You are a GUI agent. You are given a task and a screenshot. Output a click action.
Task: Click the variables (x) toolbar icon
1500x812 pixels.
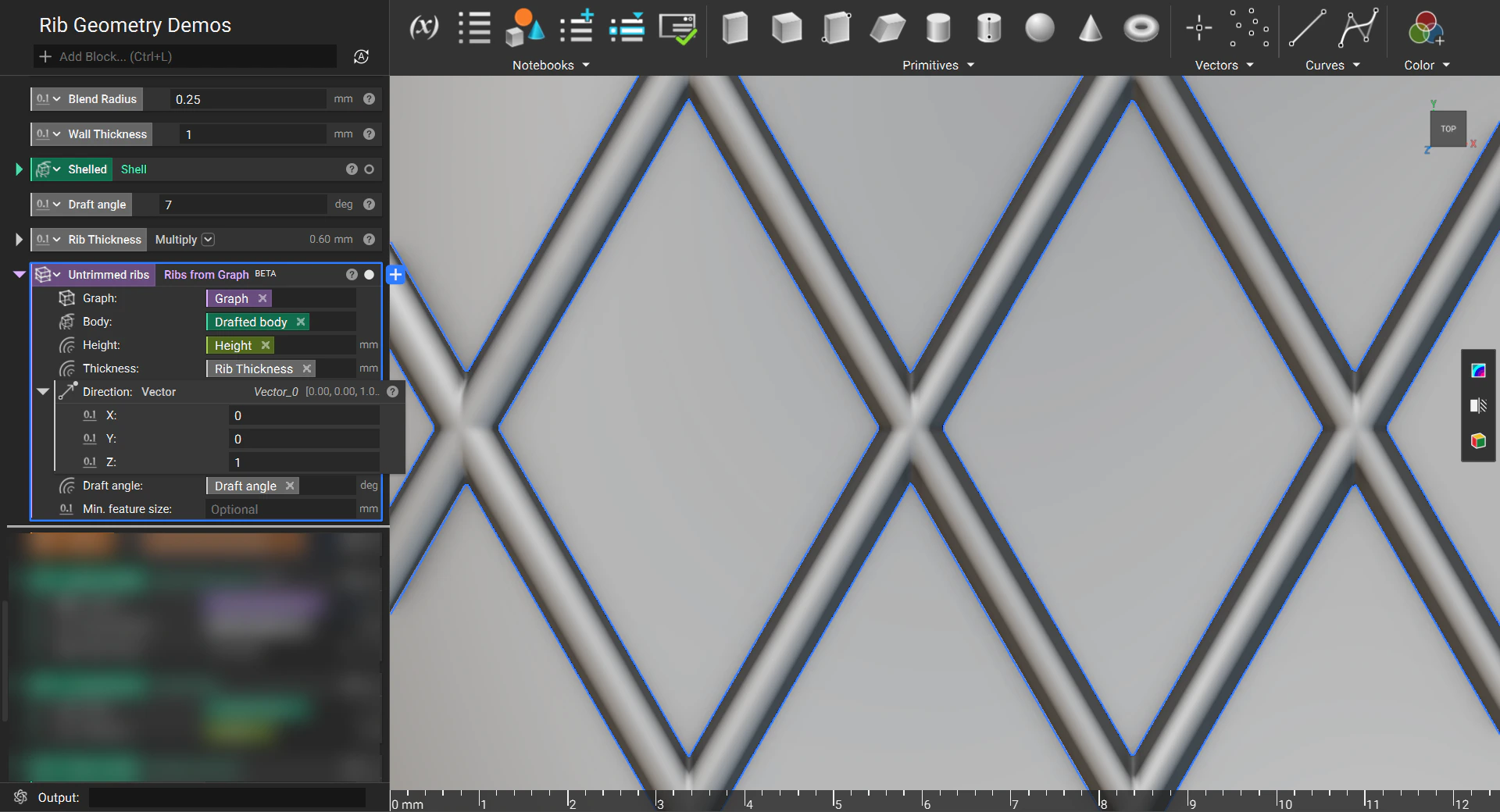(x=423, y=28)
